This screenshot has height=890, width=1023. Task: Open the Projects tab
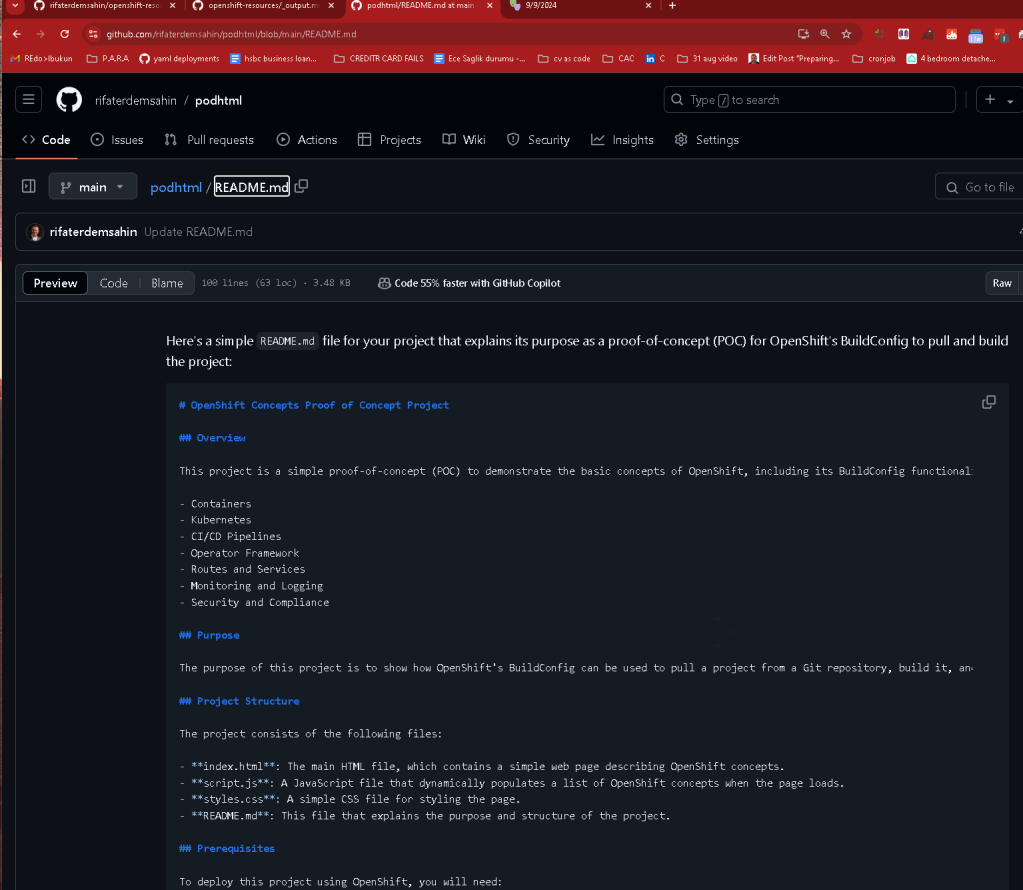389,140
